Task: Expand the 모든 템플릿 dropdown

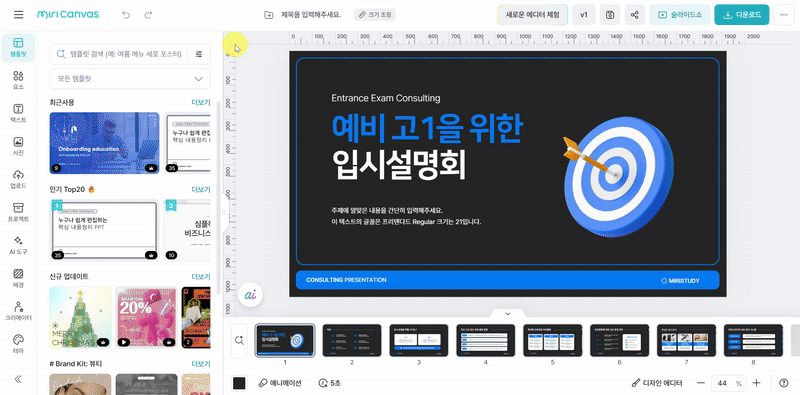Action: (x=130, y=79)
